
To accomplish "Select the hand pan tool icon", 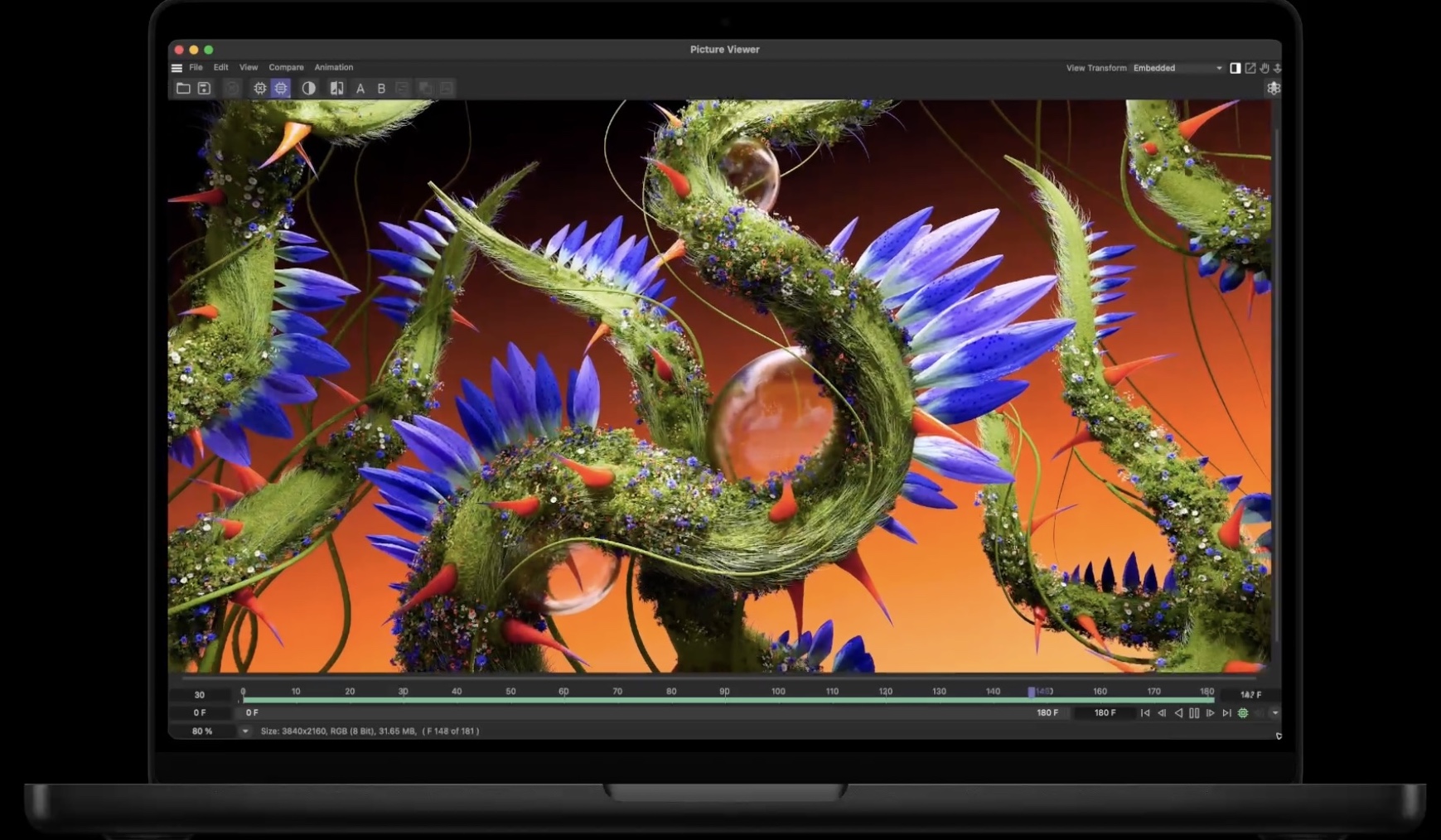I will [x=1265, y=68].
